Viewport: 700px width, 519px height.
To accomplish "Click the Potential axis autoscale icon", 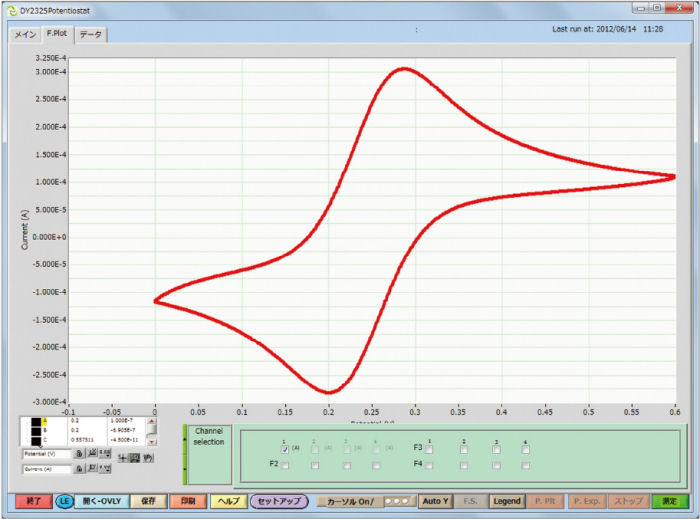I will (92, 453).
